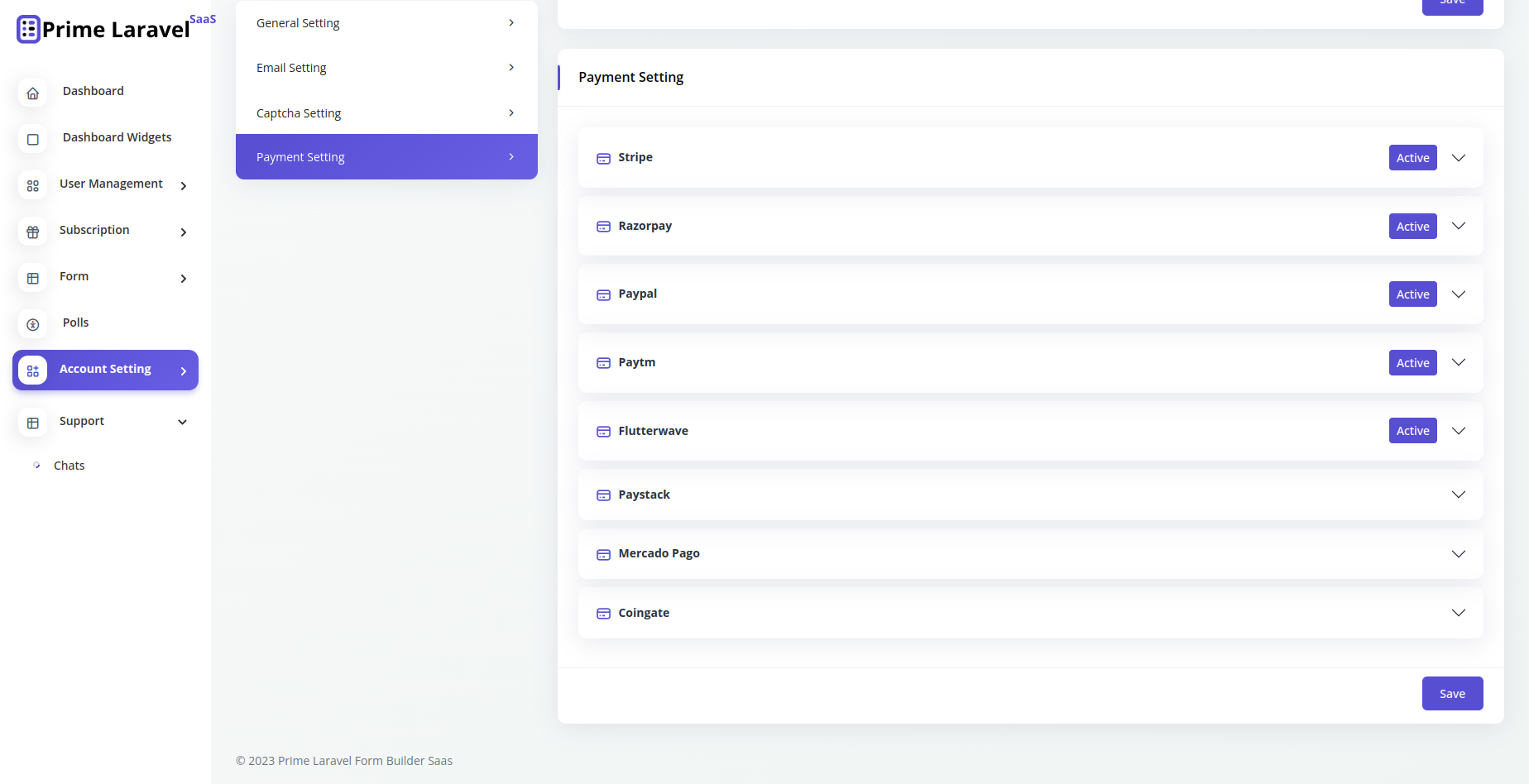Open Subscription via the gift icon
This screenshot has height=784, width=1529.
32,232
